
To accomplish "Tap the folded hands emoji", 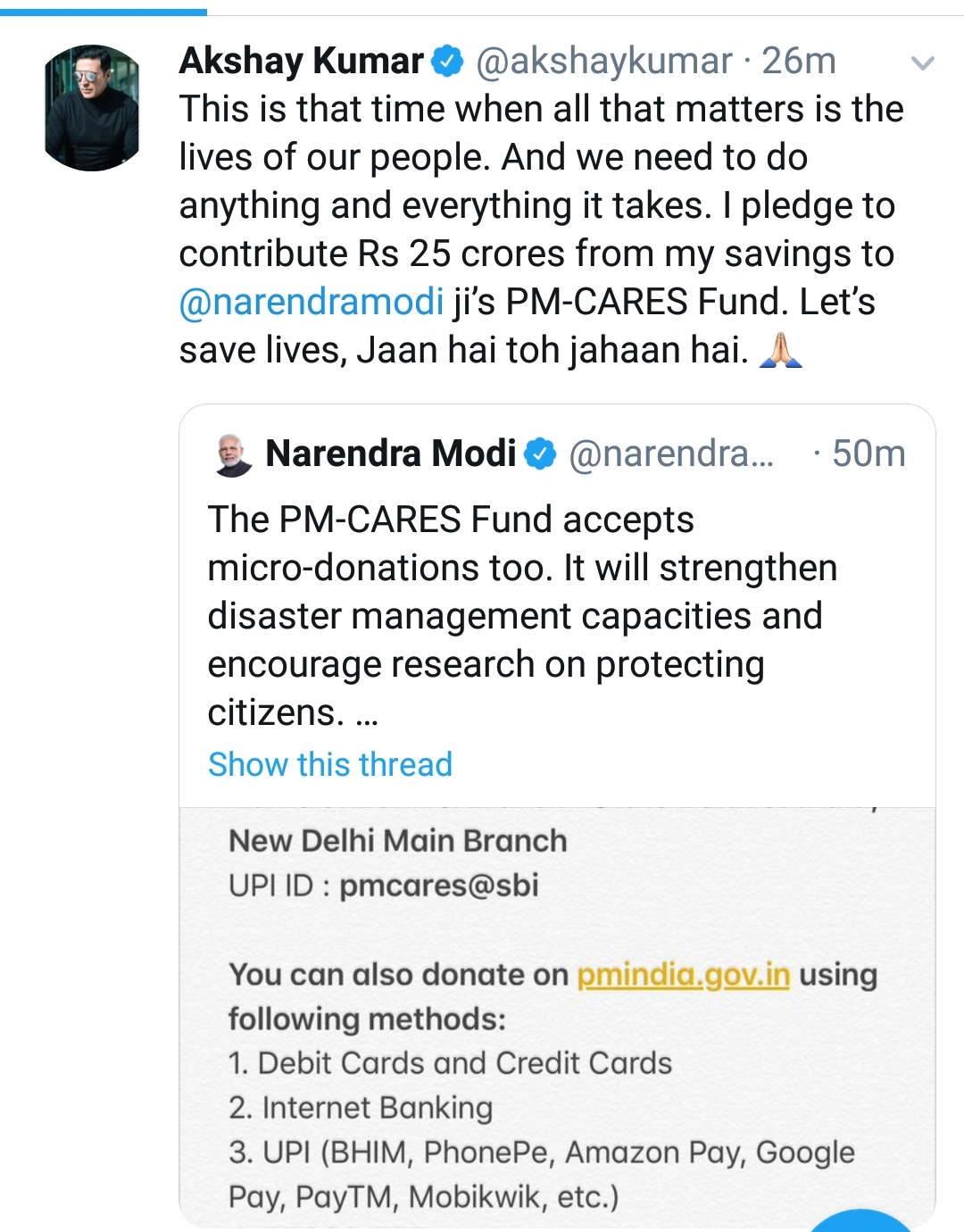I will [x=780, y=350].
